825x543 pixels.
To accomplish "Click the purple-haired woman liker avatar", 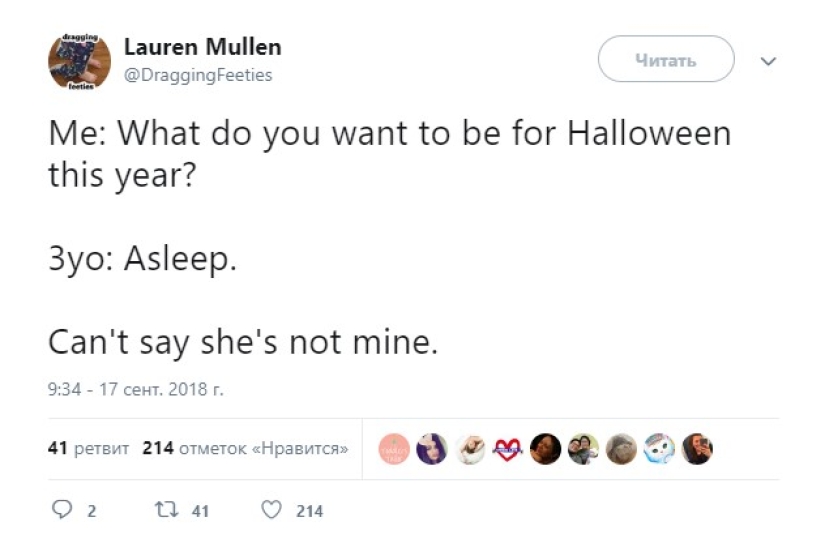I will click(431, 449).
